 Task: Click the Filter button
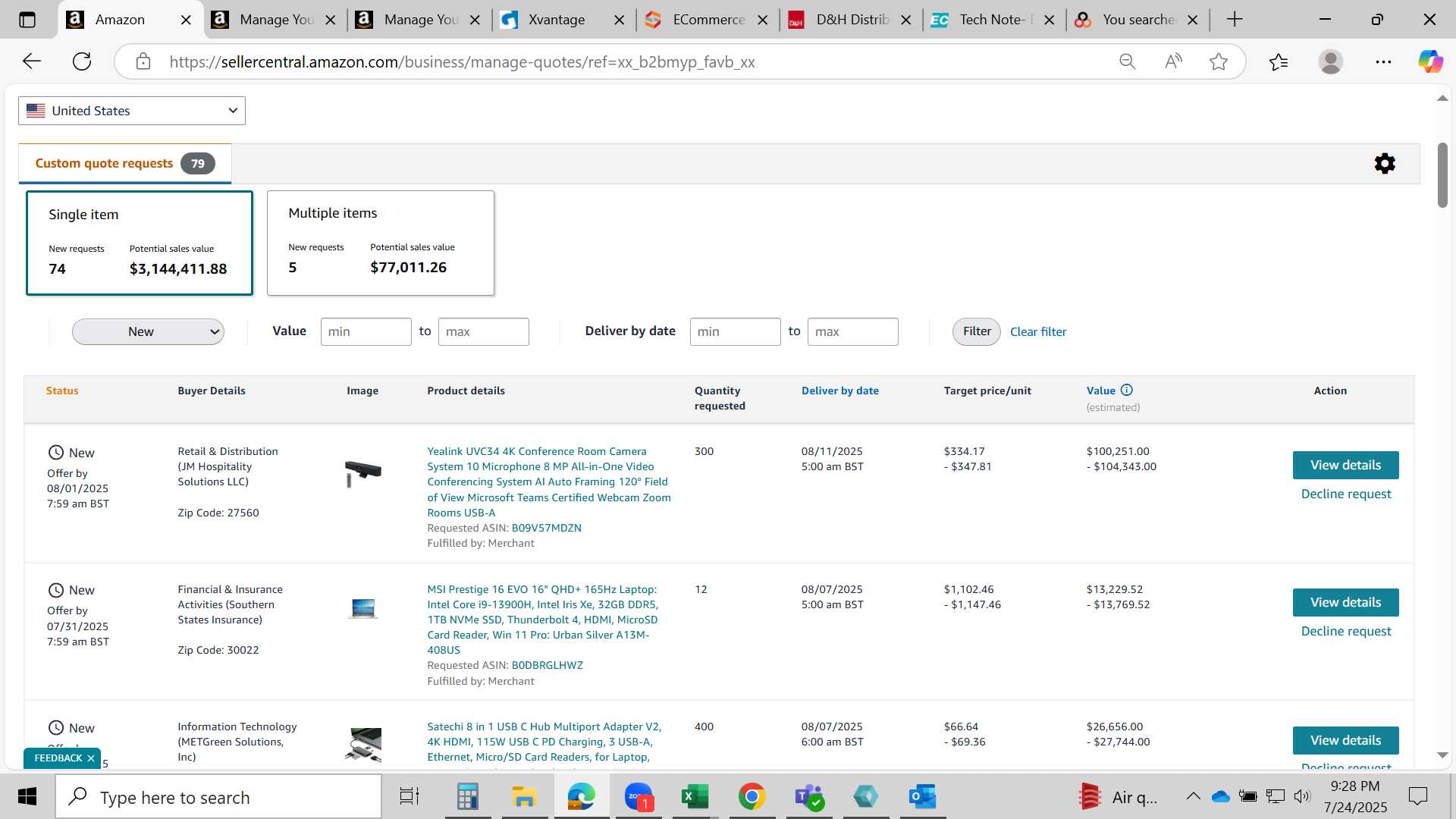(x=977, y=331)
